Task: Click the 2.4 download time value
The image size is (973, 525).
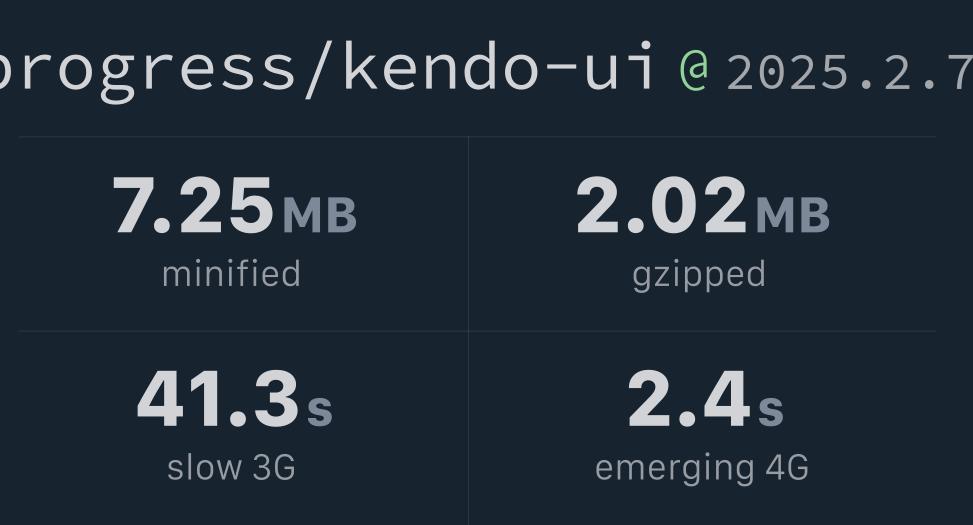Action: (x=689, y=399)
